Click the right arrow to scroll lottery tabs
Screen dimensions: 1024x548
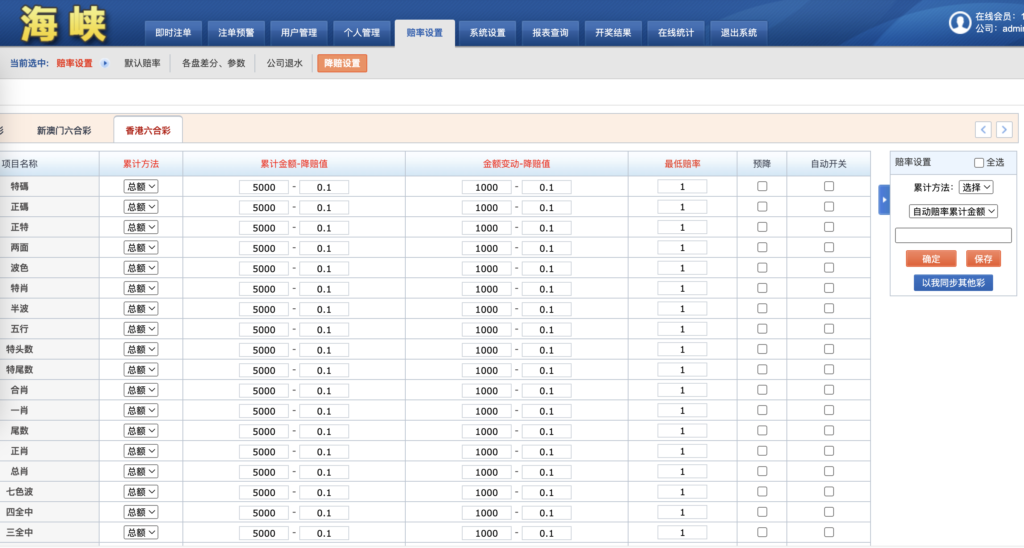(x=1004, y=129)
